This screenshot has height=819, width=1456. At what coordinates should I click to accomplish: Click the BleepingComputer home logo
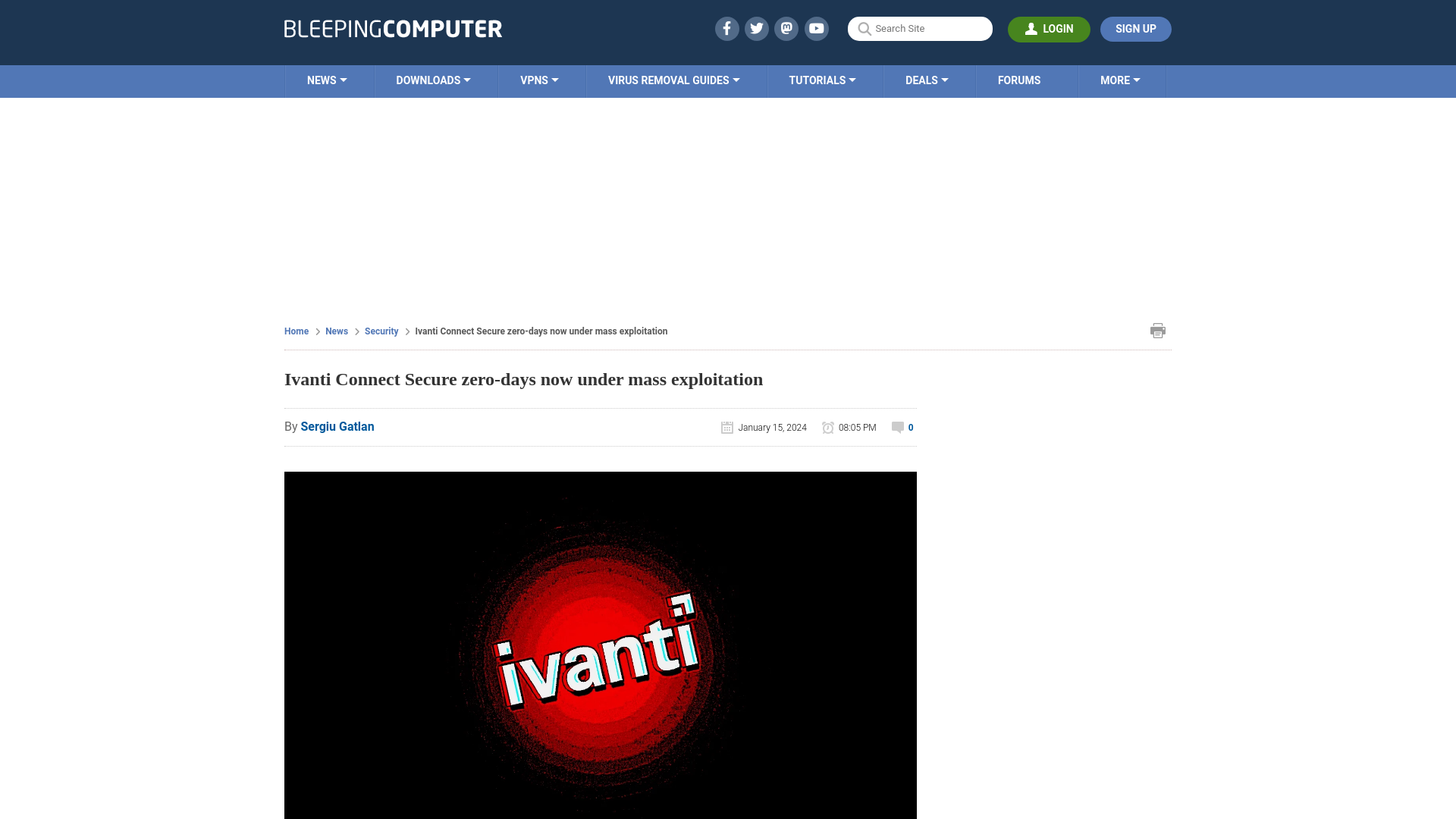392,28
